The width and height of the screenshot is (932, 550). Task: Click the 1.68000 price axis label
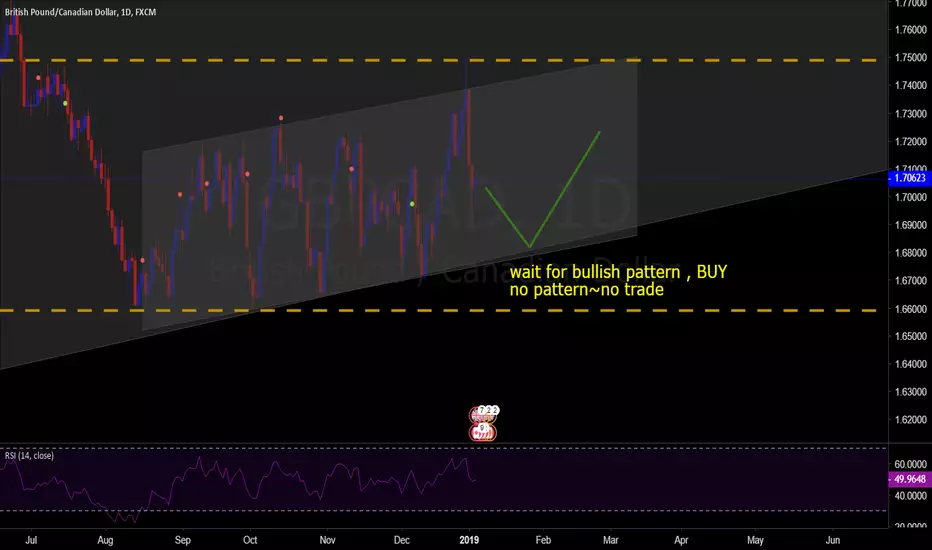click(911, 253)
